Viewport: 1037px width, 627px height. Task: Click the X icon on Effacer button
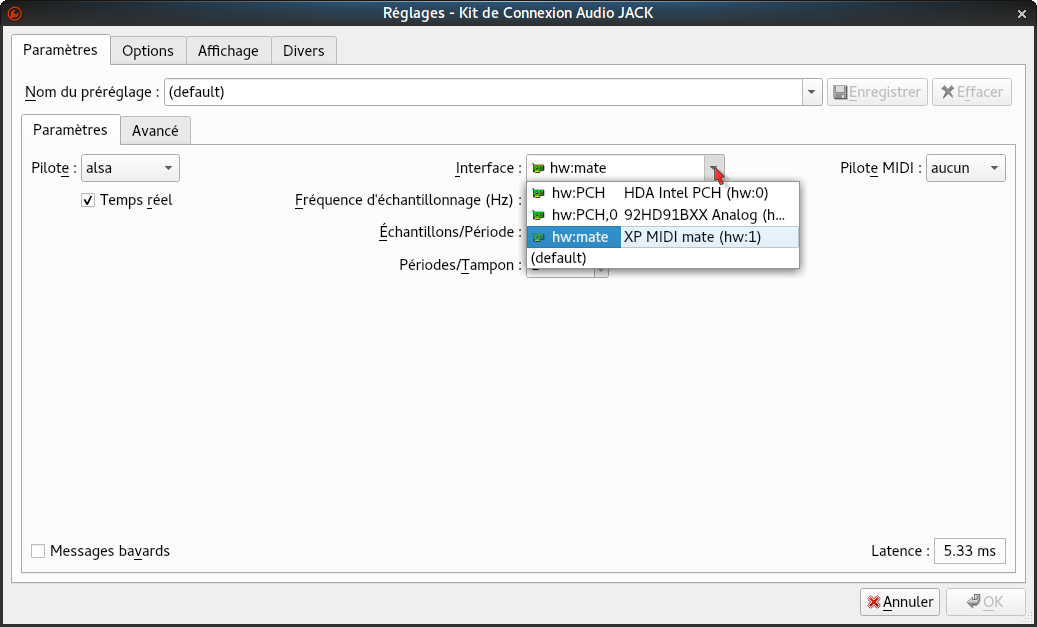[946, 92]
